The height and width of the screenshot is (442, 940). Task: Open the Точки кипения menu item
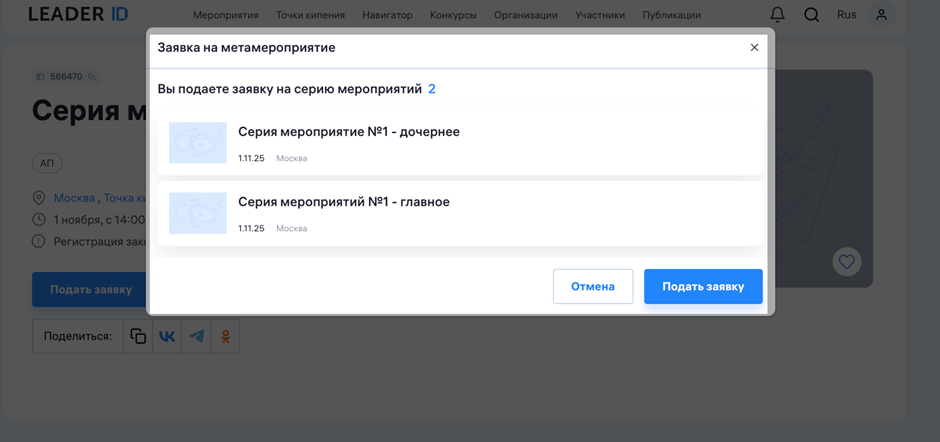[310, 15]
